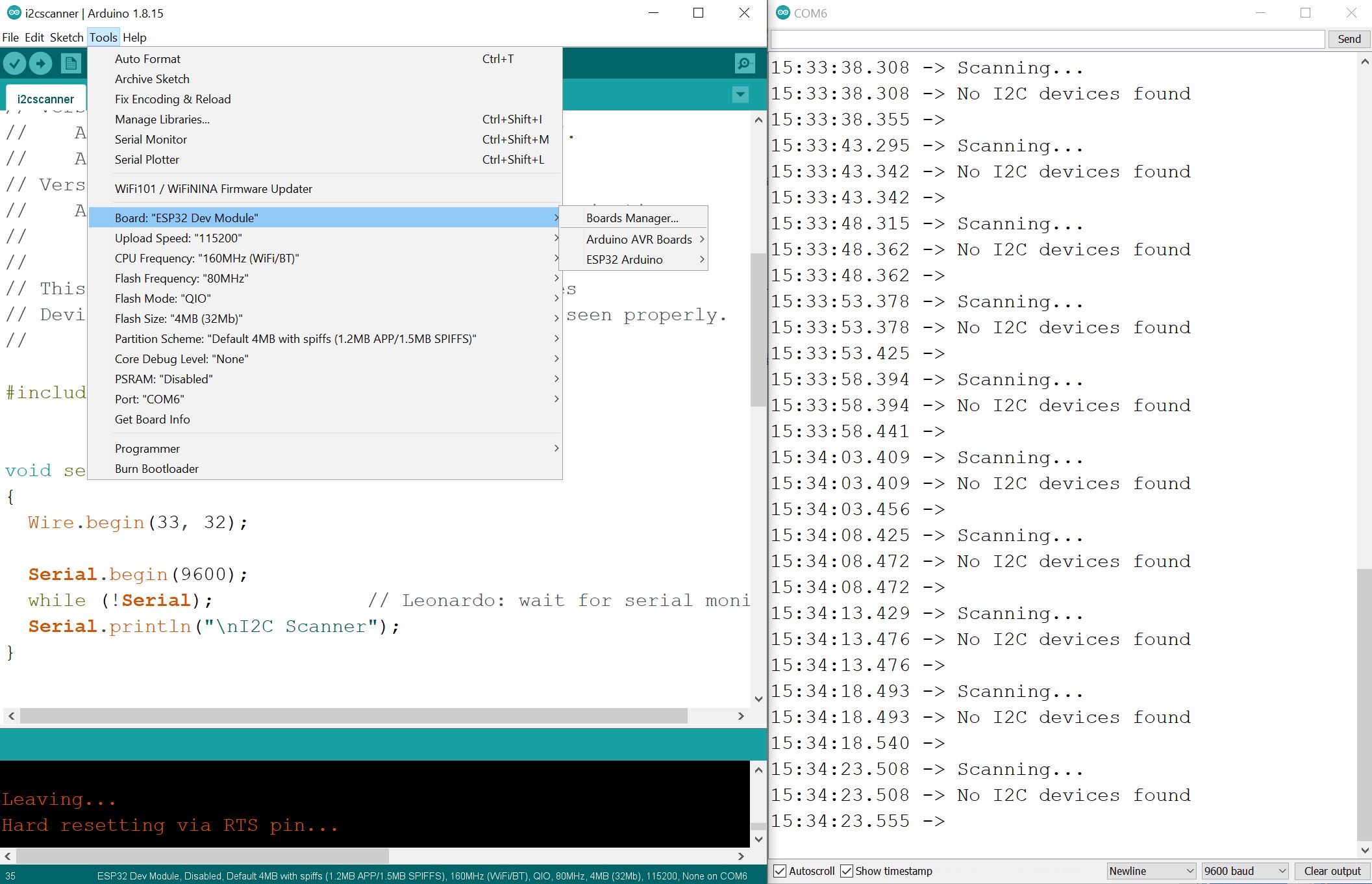Click the console scroll-up arrow
Image resolution: width=1372 pixels, height=884 pixels.
758,770
